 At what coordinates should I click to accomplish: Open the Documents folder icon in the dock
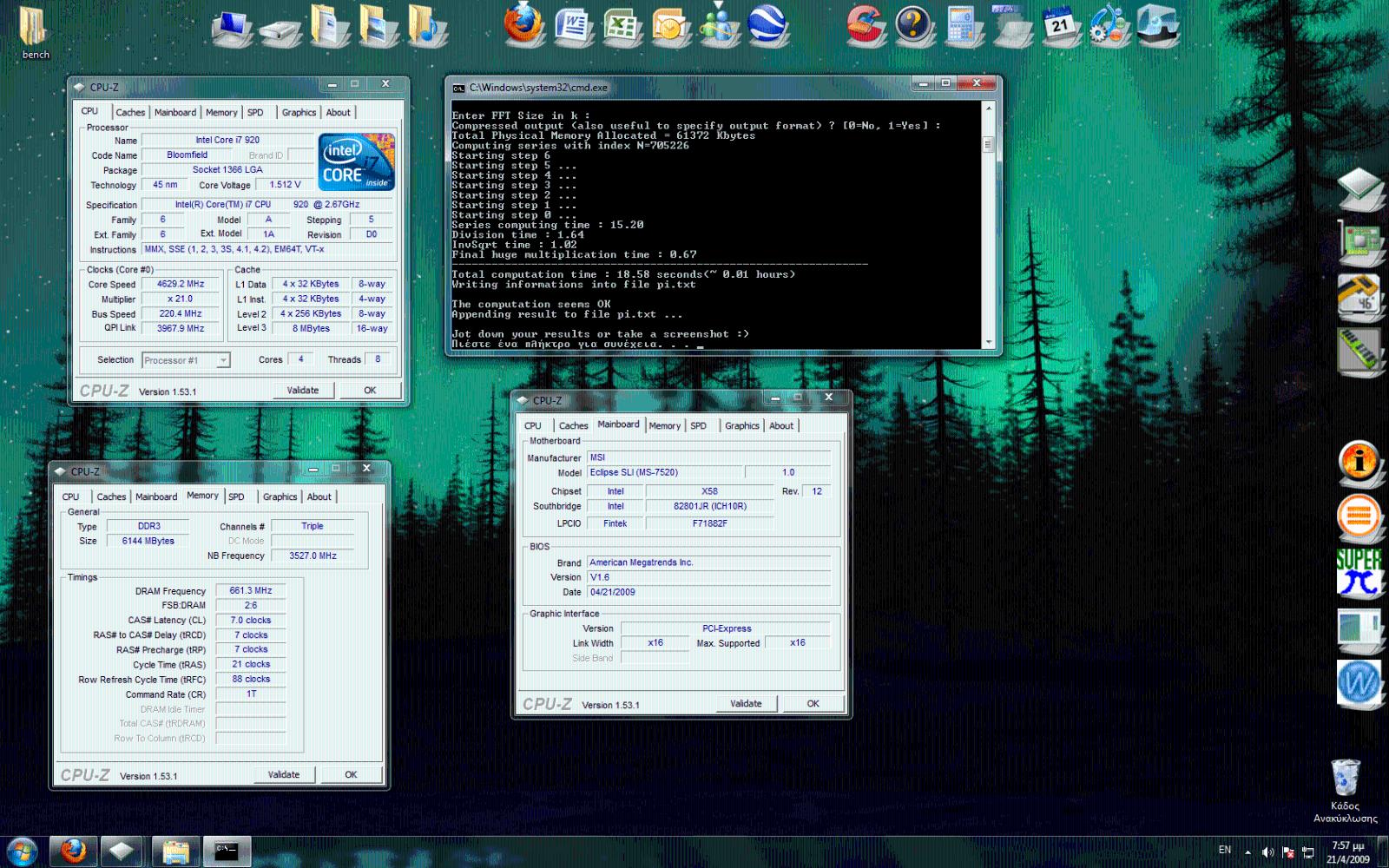point(329,26)
